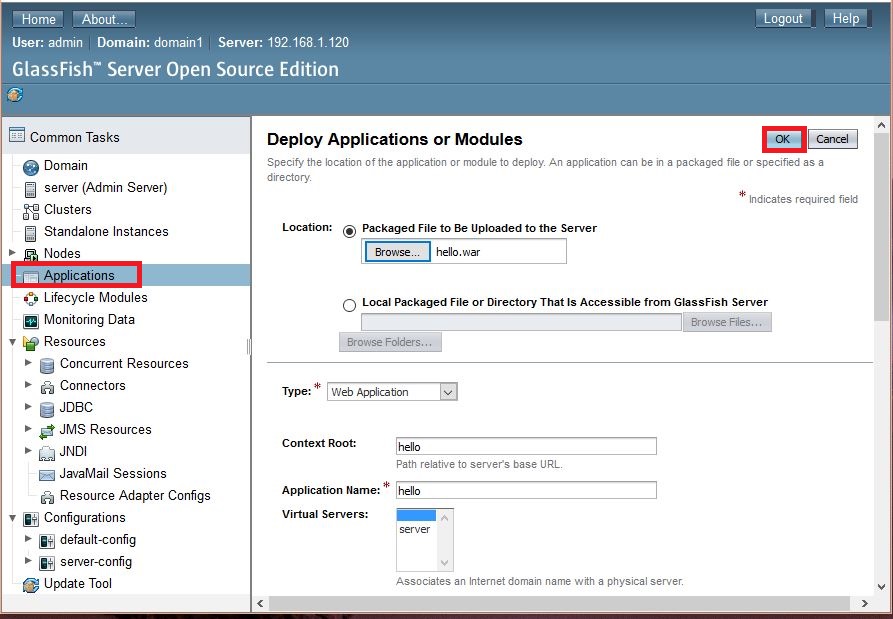893x619 pixels.
Task: Click the Standalone Instances icon
Action: (x=31, y=233)
